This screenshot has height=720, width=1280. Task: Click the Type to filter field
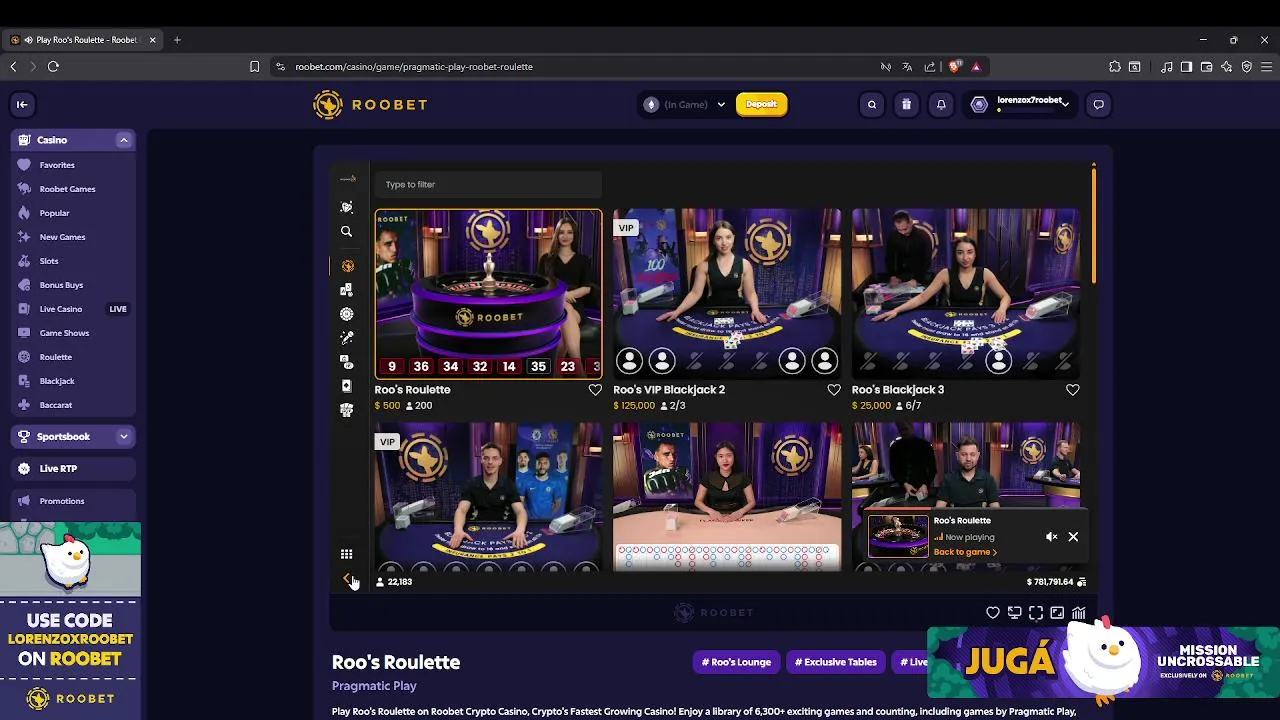(x=488, y=184)
